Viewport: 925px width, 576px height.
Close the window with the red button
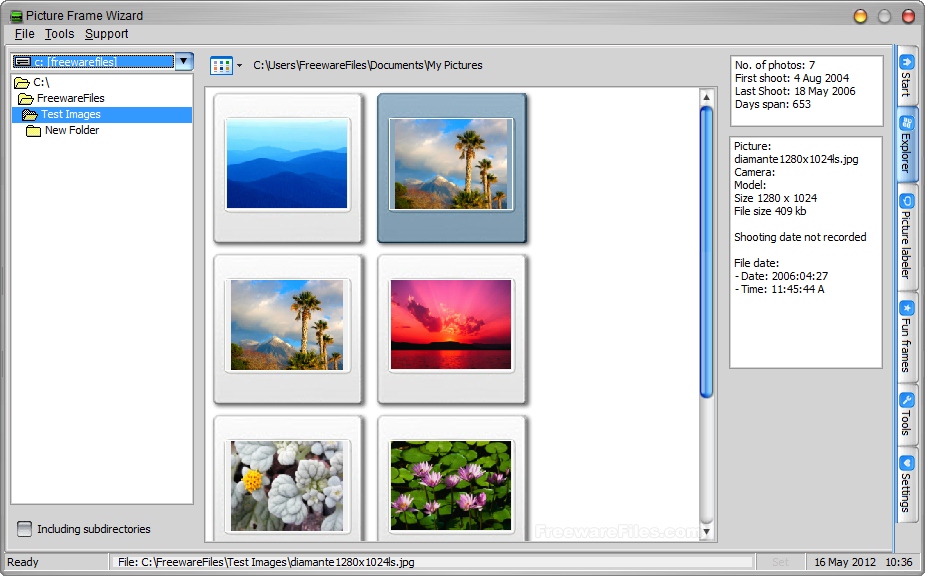(908, 16)
